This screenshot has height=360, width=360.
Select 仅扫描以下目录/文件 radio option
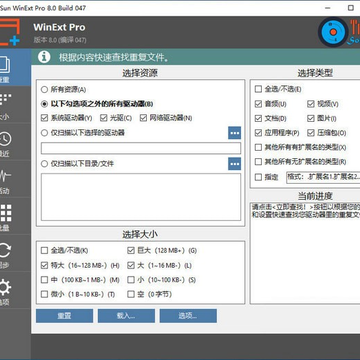coord(44,164)
